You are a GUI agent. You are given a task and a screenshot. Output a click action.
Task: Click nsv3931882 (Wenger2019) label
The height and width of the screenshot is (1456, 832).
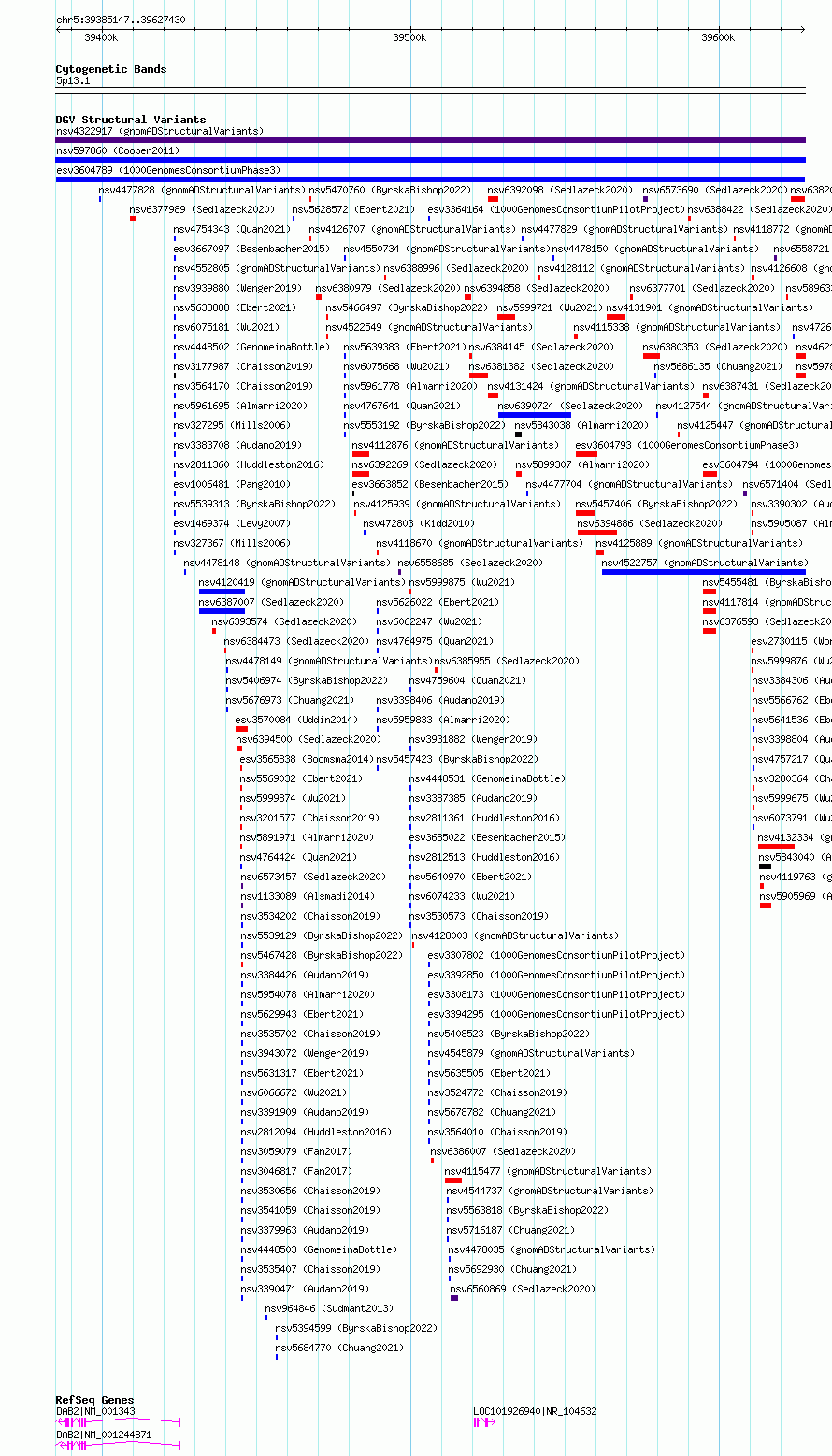[x=473, y=739]
